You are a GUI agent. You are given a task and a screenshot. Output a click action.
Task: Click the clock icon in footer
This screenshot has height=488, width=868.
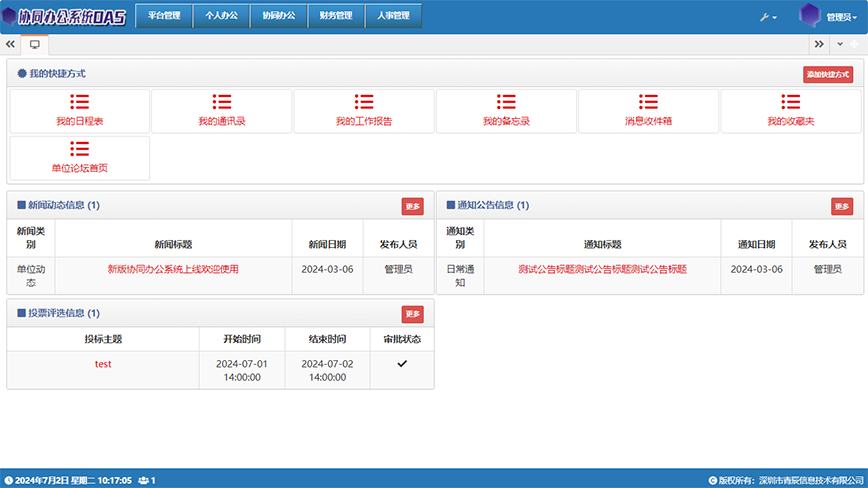tap(8, 480)
